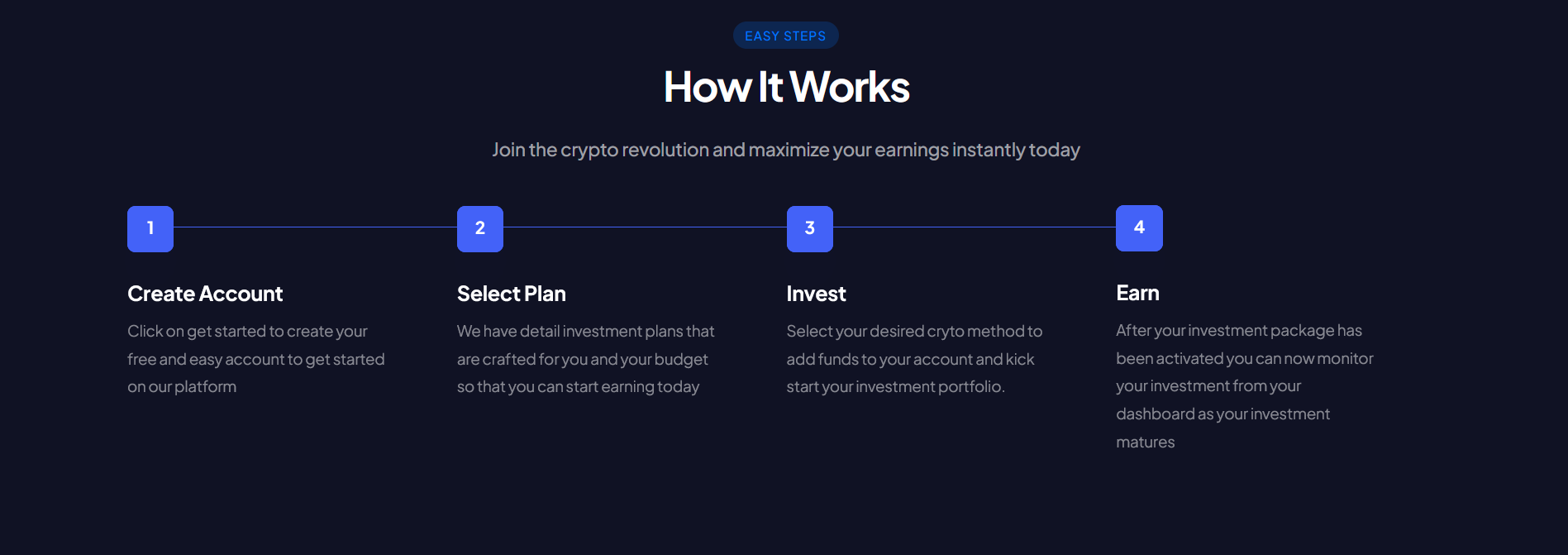This screenshot has width=1568, height=555.
Task: Click the Invest step description text
Action: pyautogui.click(x=914, y=359)
